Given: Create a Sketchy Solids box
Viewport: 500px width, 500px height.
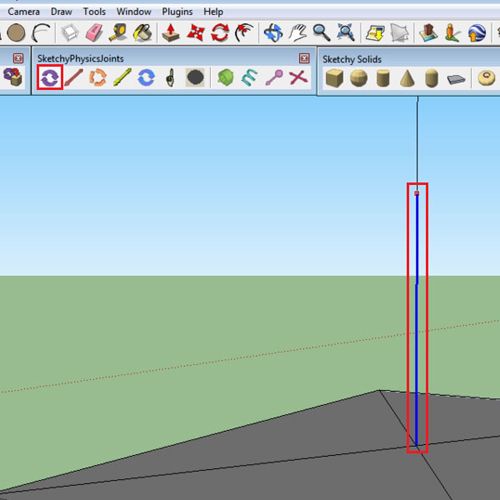Looking at the screenshot, I should tap(334, 79).
